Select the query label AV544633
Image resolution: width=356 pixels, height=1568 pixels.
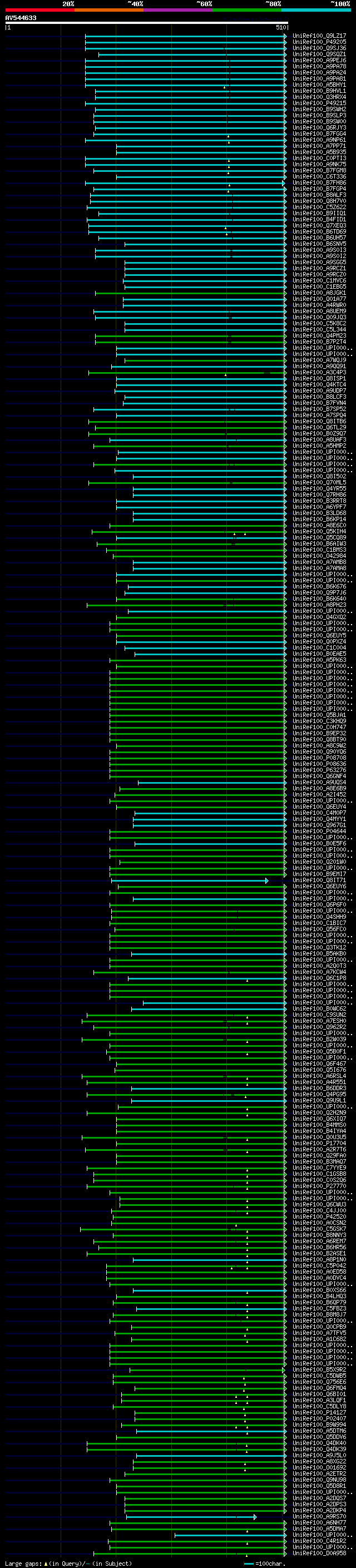click(21, 18)
